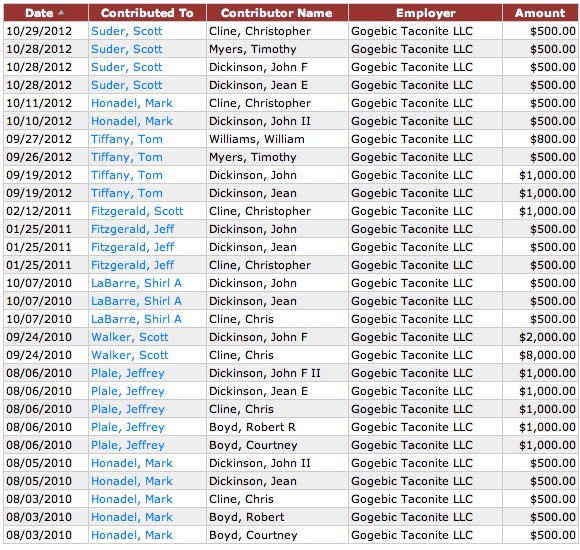Open LaBarre, Shirl A link beside Dickinson, John

(136, 283)
